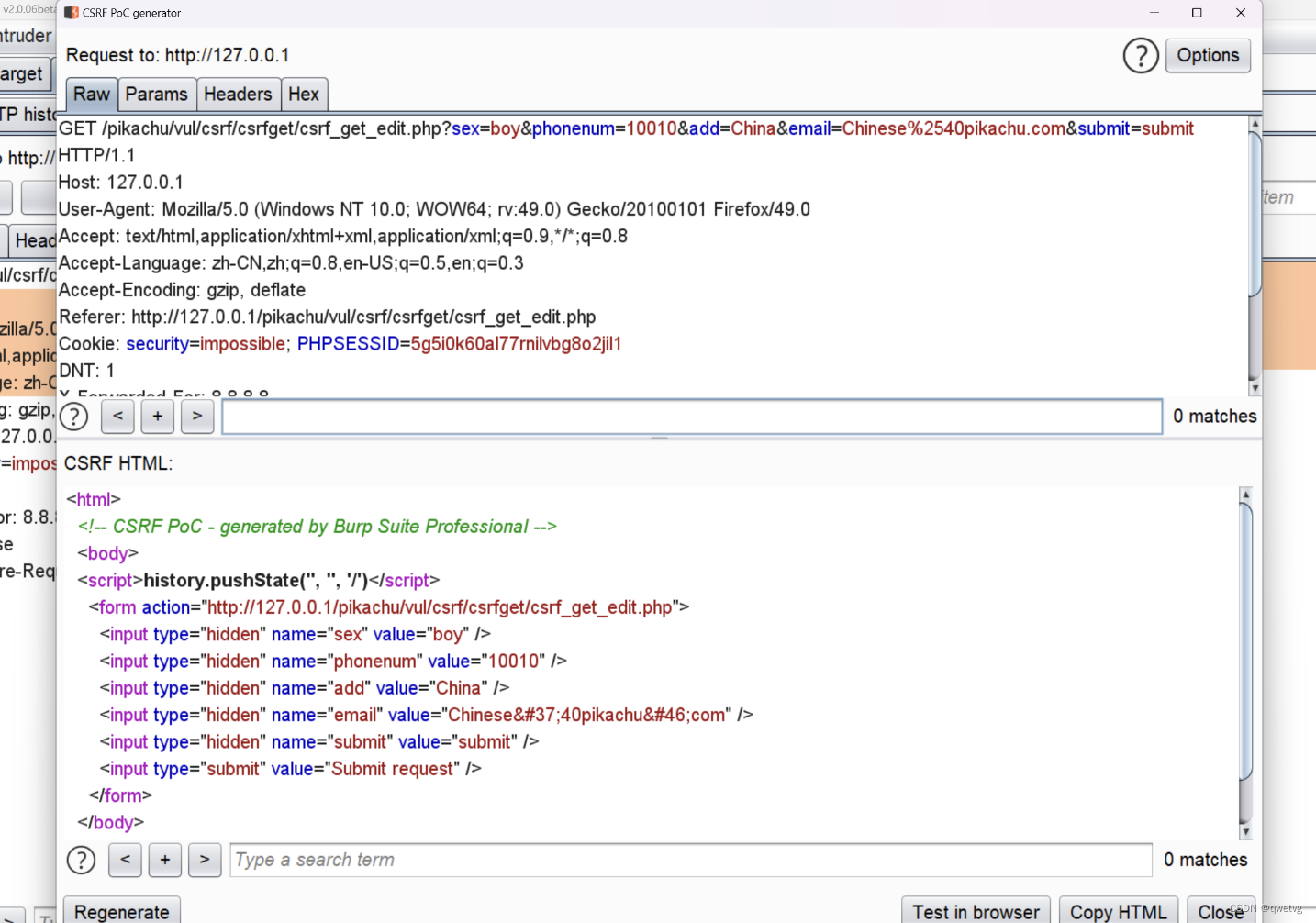Click the form action URL line

point(389,607)
